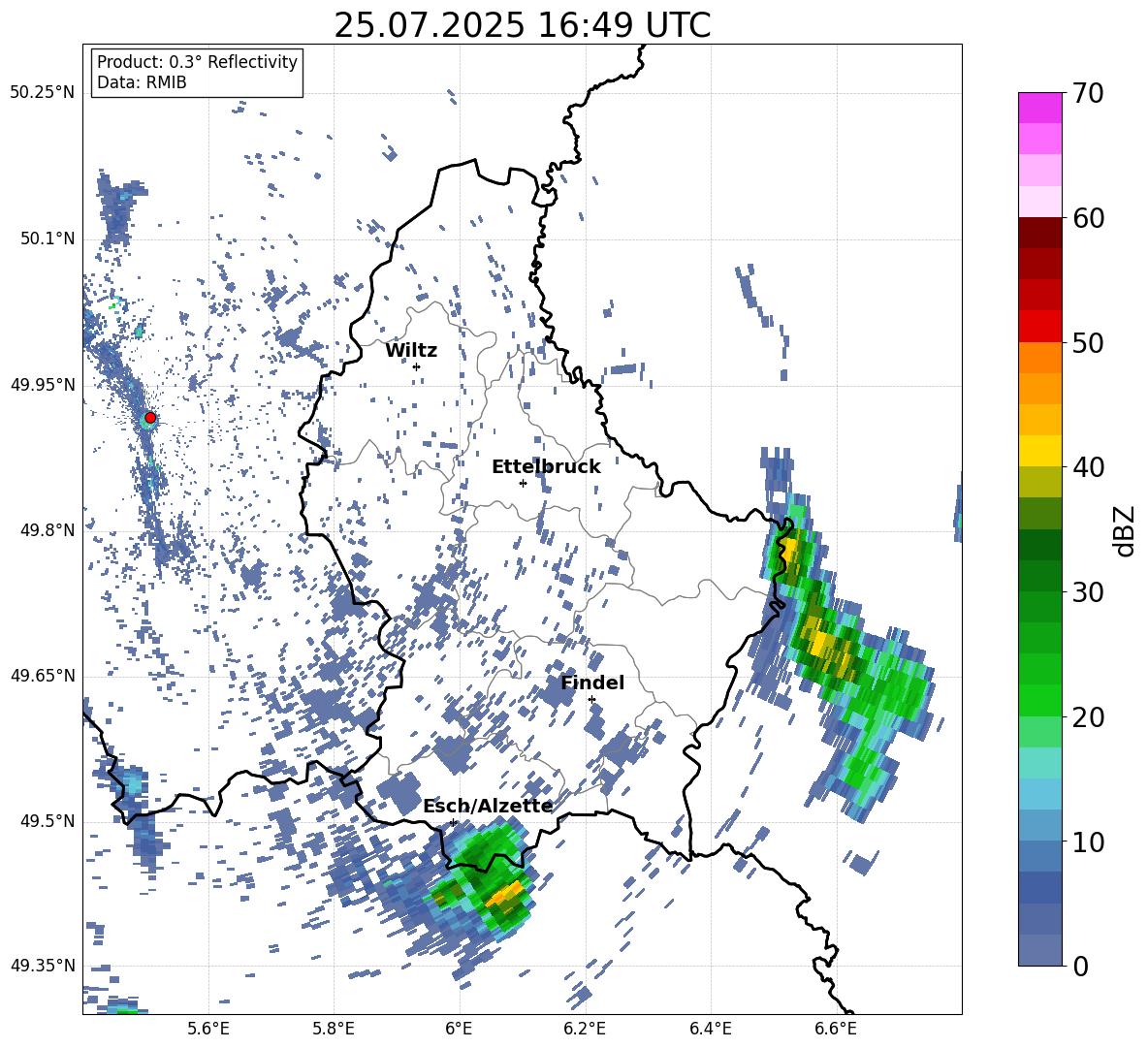Click the 49.35°N latitude label
This screenshot has width=1148, height=1048.
coord(42,966)
